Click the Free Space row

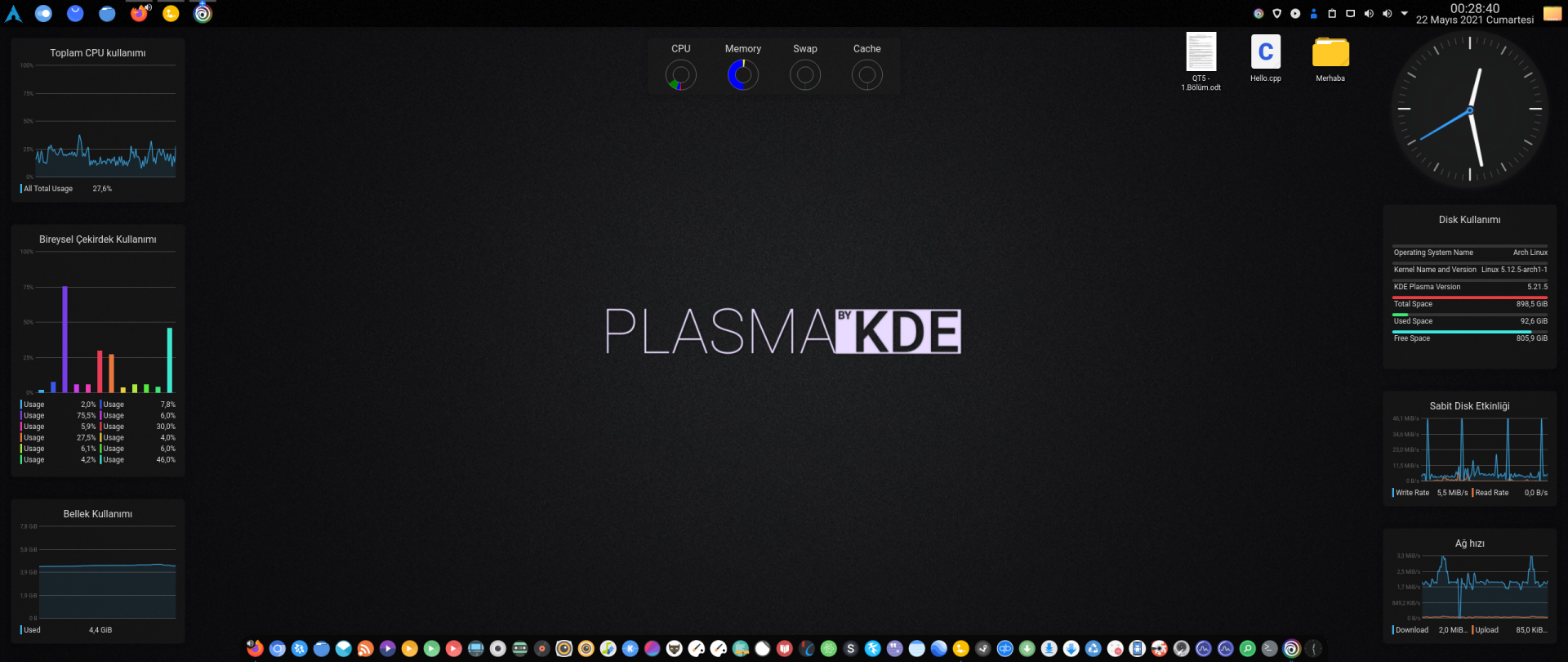1470,337
